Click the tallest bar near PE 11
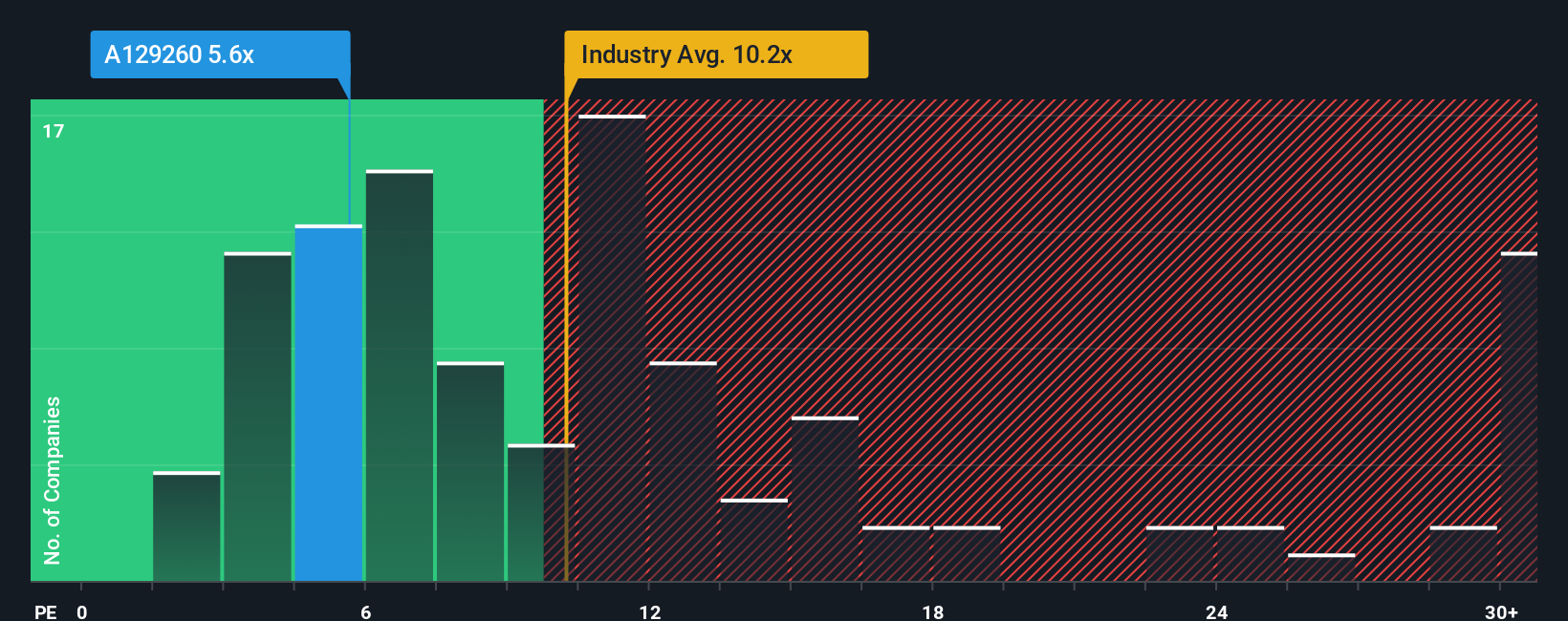Viewport: 1568px width, 621px height. coord(613,348)
